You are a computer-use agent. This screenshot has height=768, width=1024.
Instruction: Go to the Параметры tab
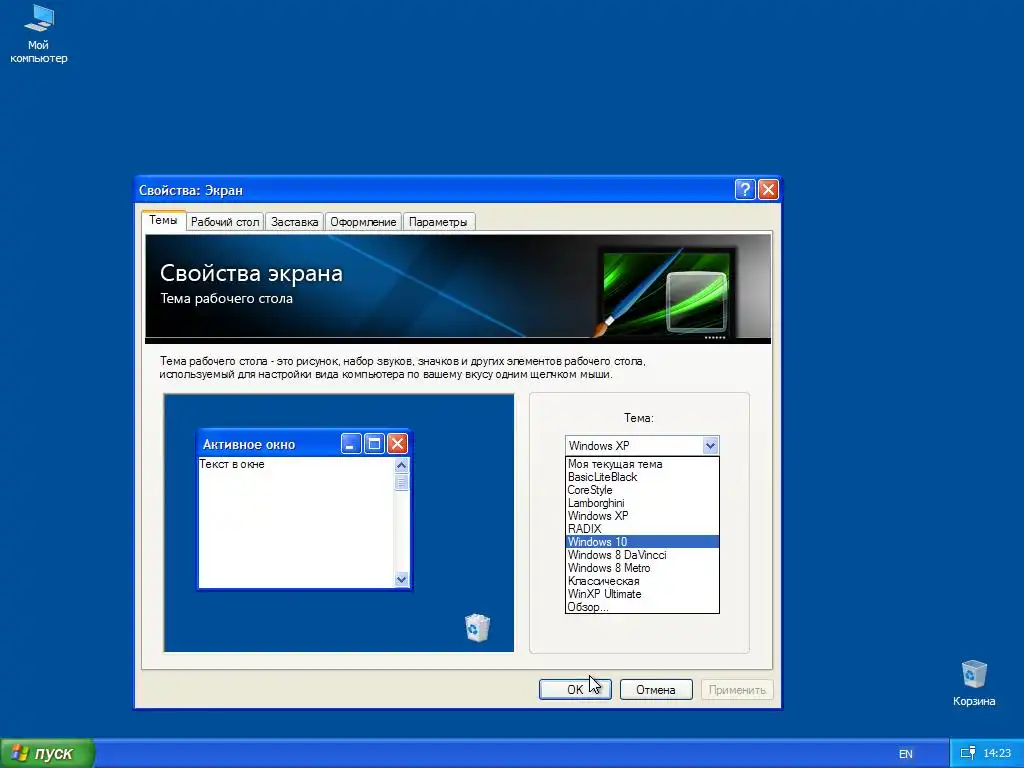(438, 222)
